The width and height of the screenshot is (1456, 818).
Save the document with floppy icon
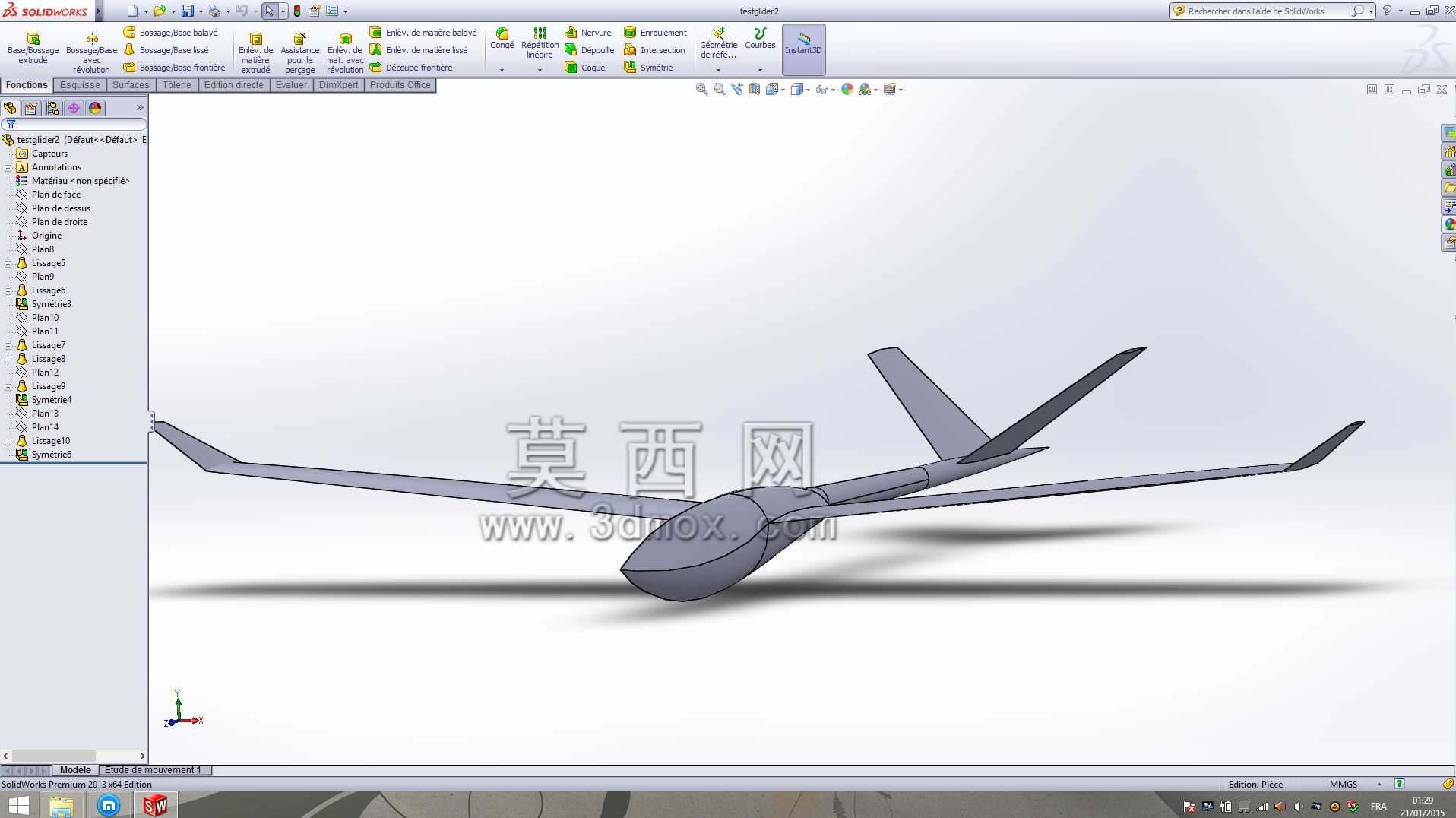point(187,11)
